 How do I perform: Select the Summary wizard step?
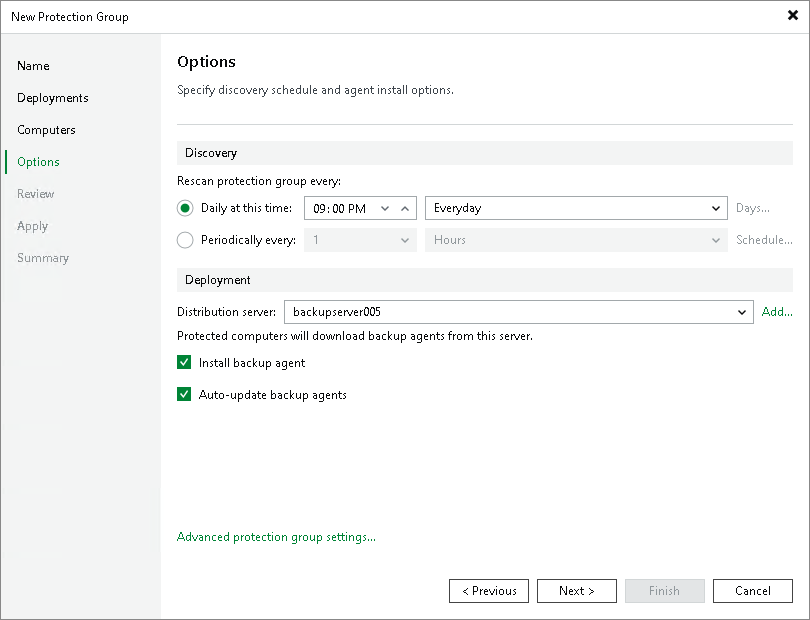(42, 258)
